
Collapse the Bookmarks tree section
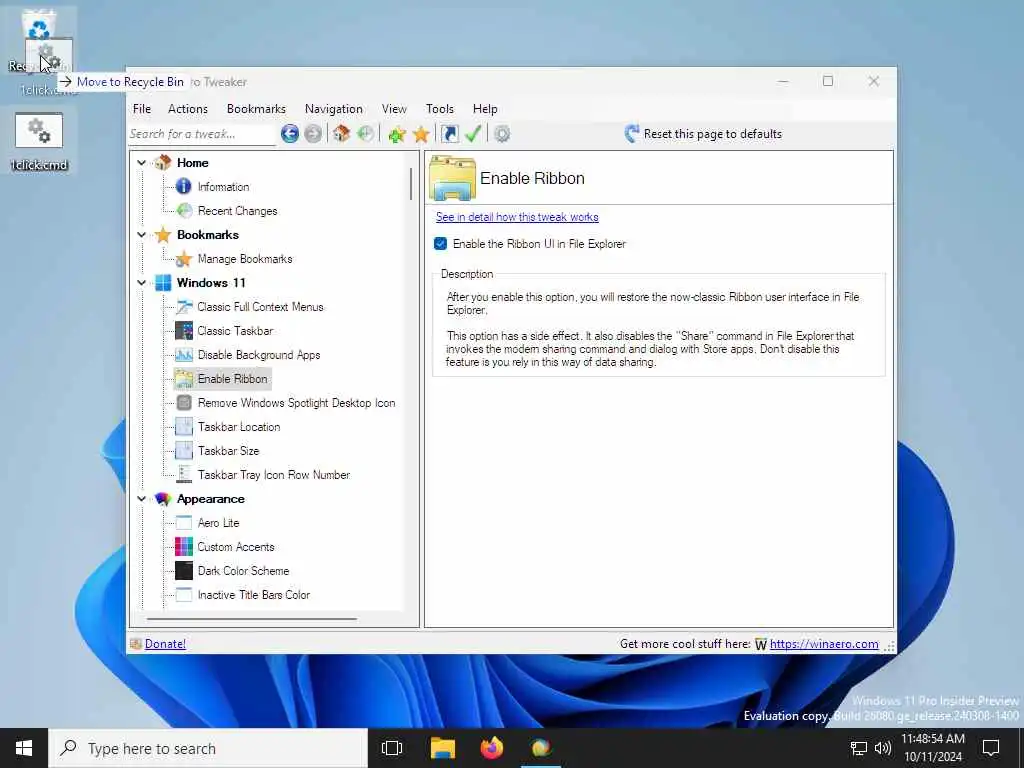pyautogui.click(x=142, y=234)
